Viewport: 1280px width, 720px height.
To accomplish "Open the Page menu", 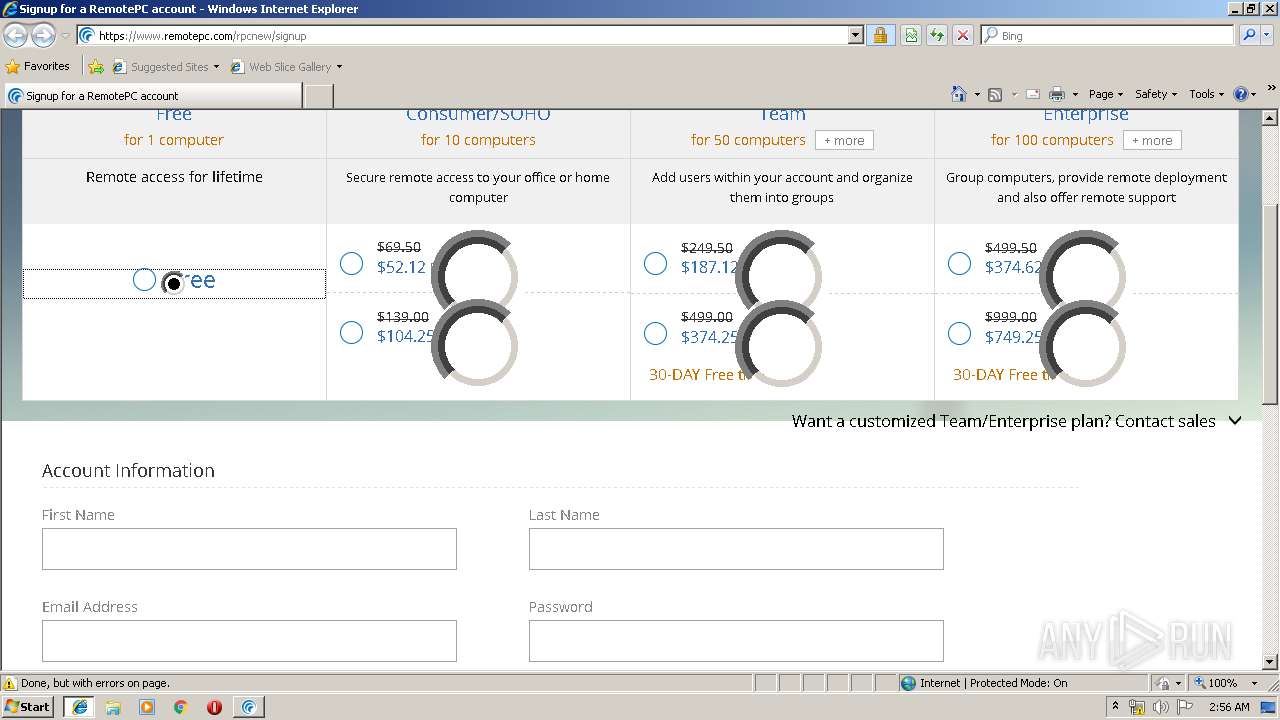I will pos(1105,94).
